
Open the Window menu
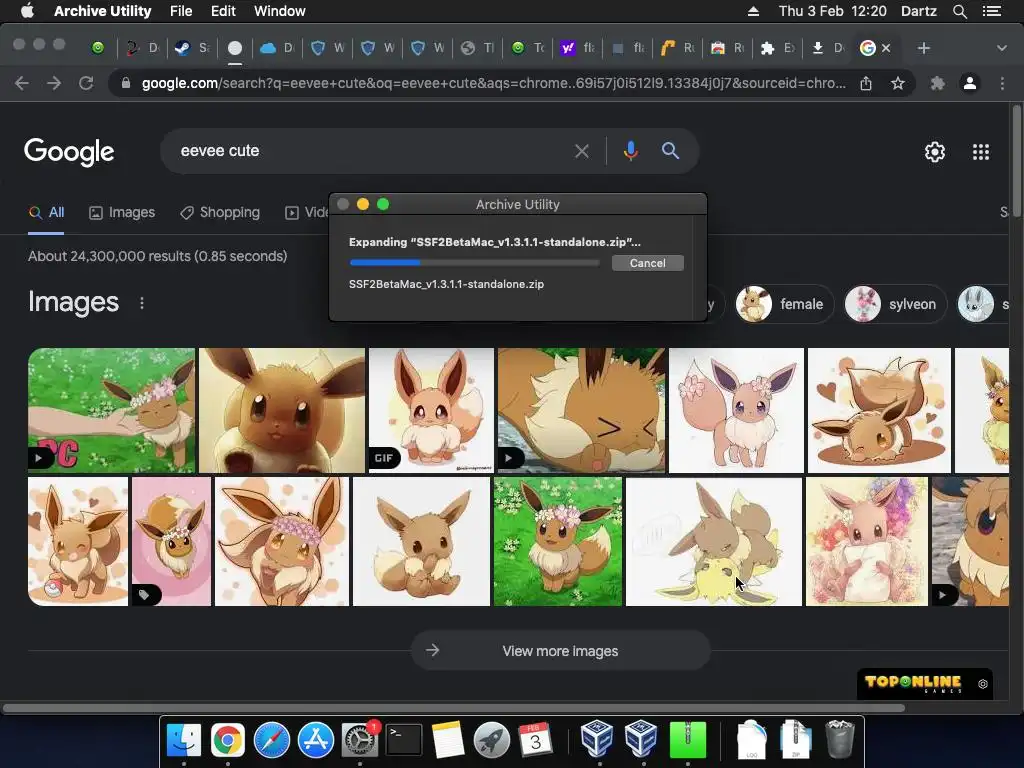pos(280,11)
